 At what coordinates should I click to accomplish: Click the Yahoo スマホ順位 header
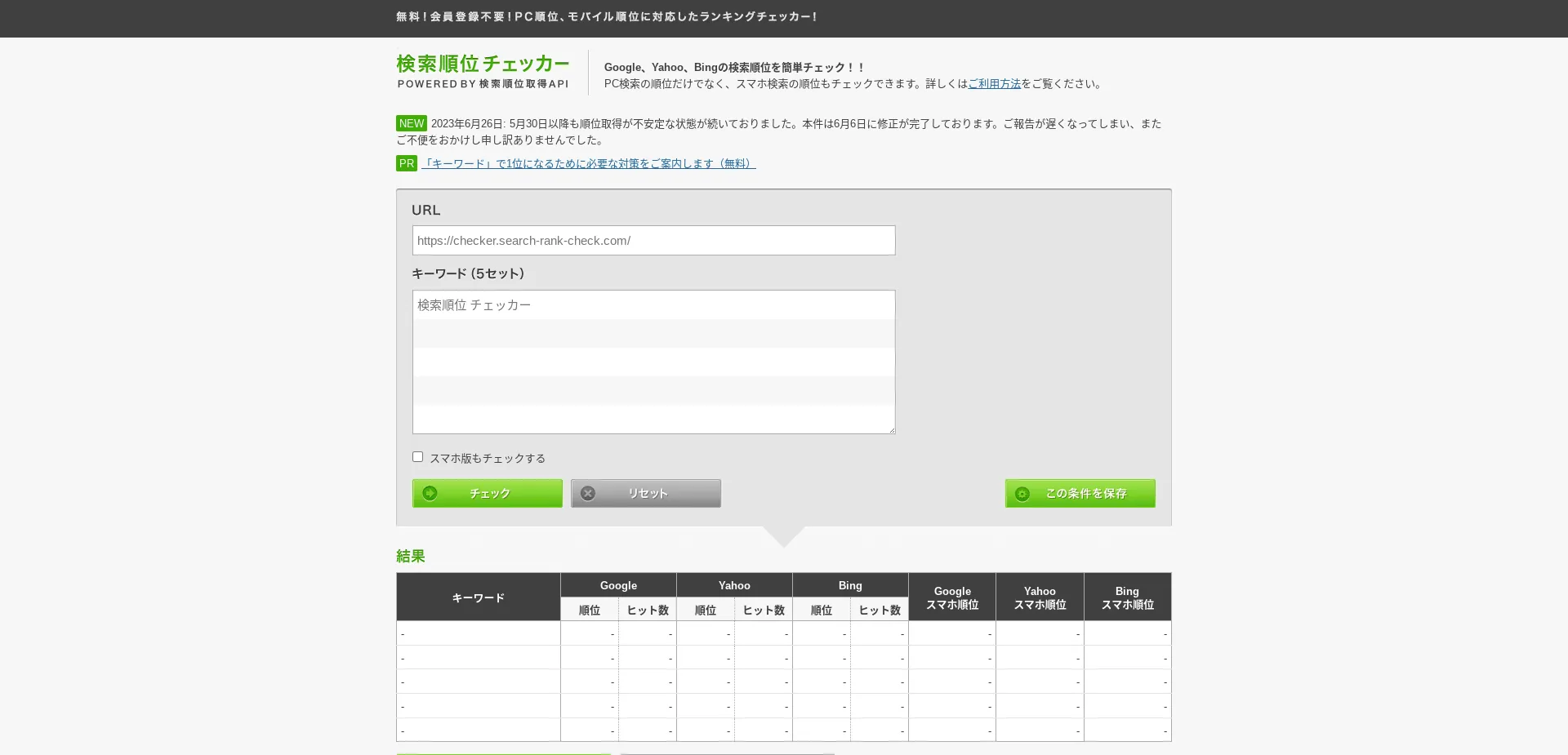pyautogui.click(x=1040, y=597)
